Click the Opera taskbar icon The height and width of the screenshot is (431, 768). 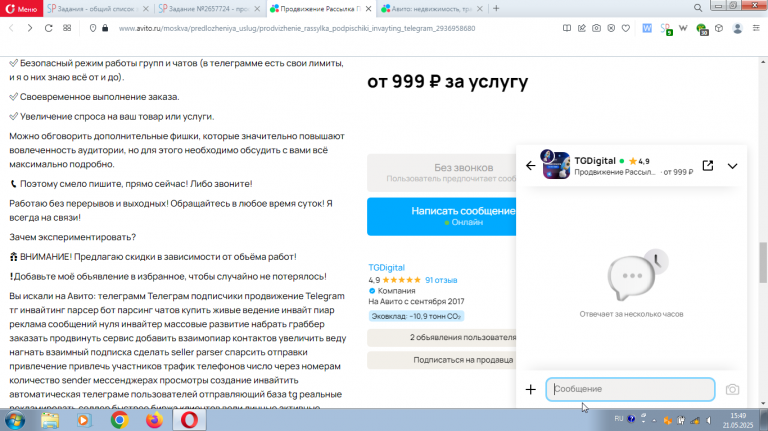pyautogui.click(x=190, y=420)
